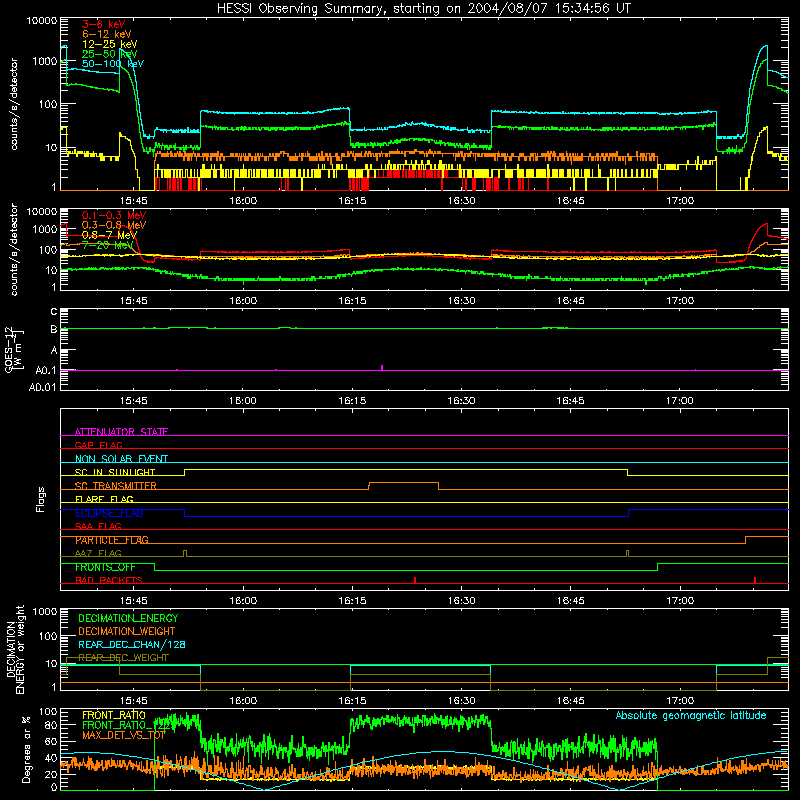Click the vertical Flags axis title
The image size is (800, 800).
point(41,499)
